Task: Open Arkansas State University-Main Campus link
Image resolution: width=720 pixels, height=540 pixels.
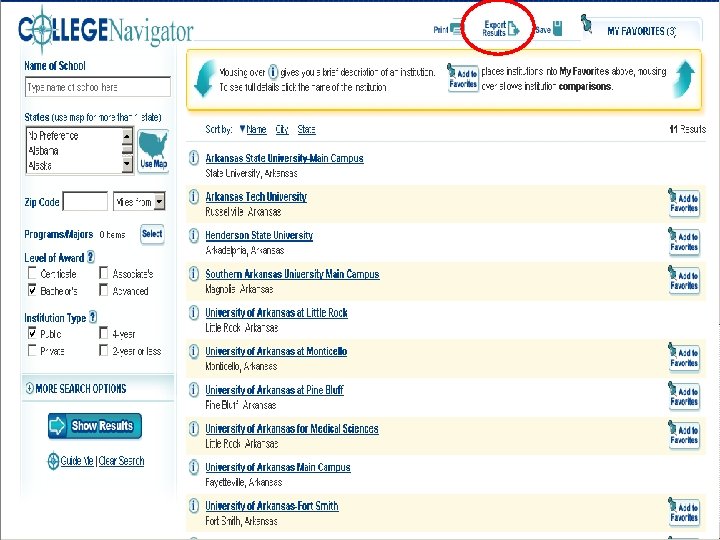Action: tap(284, 158)
